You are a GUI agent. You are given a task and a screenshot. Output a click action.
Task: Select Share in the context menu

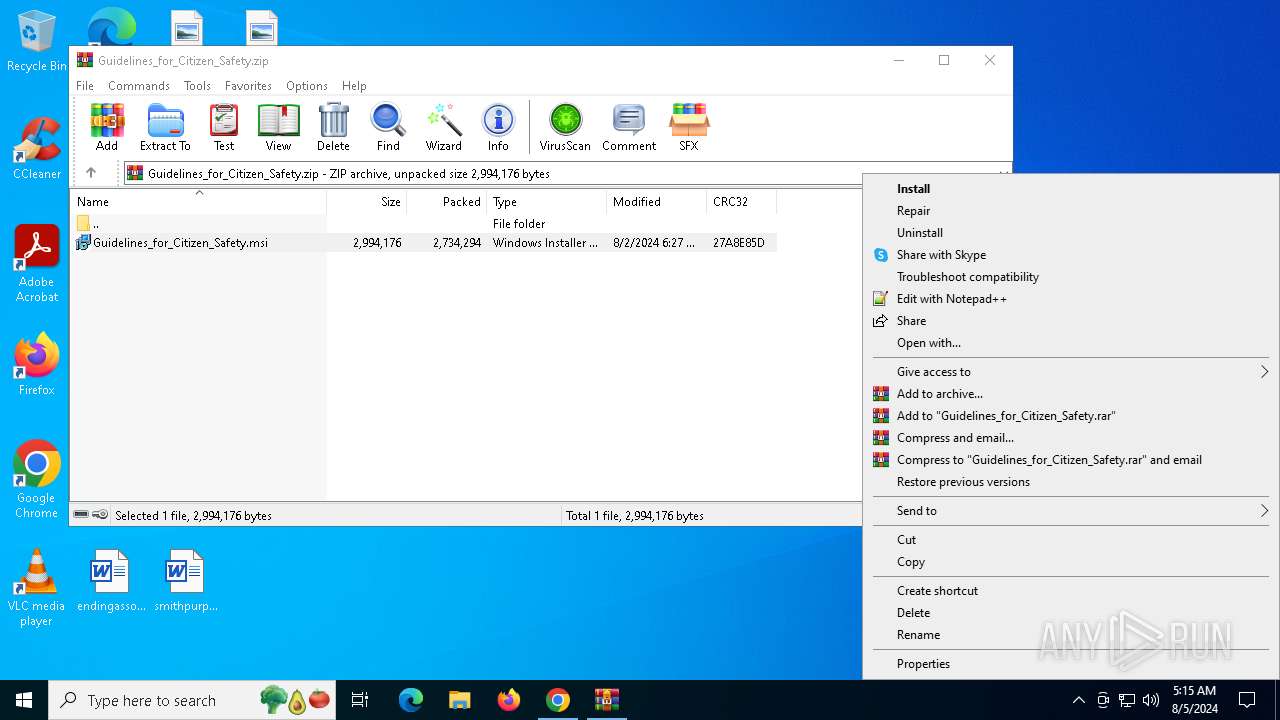pos(1070,321)
